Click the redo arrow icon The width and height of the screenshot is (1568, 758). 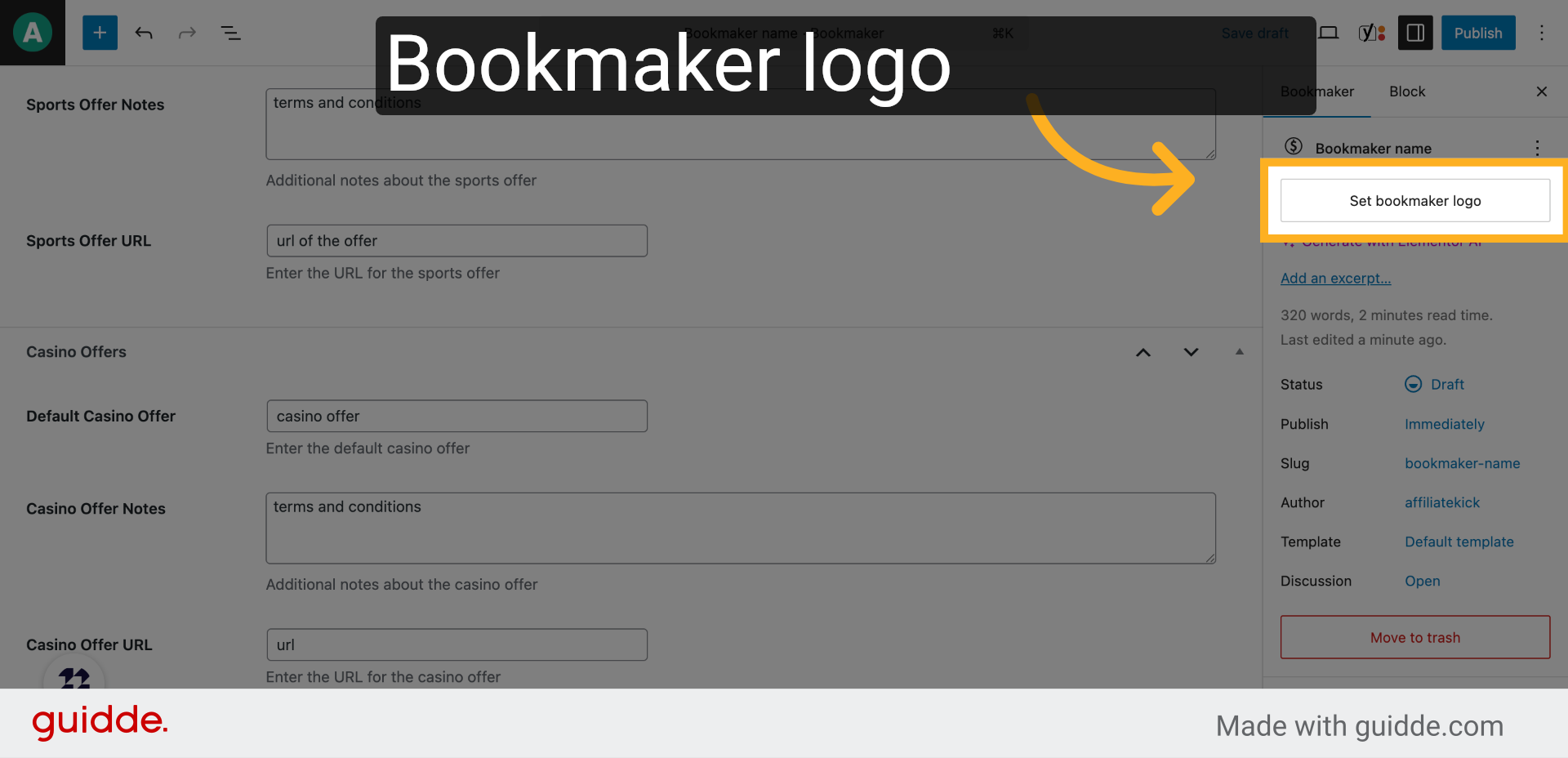[187, 33]
